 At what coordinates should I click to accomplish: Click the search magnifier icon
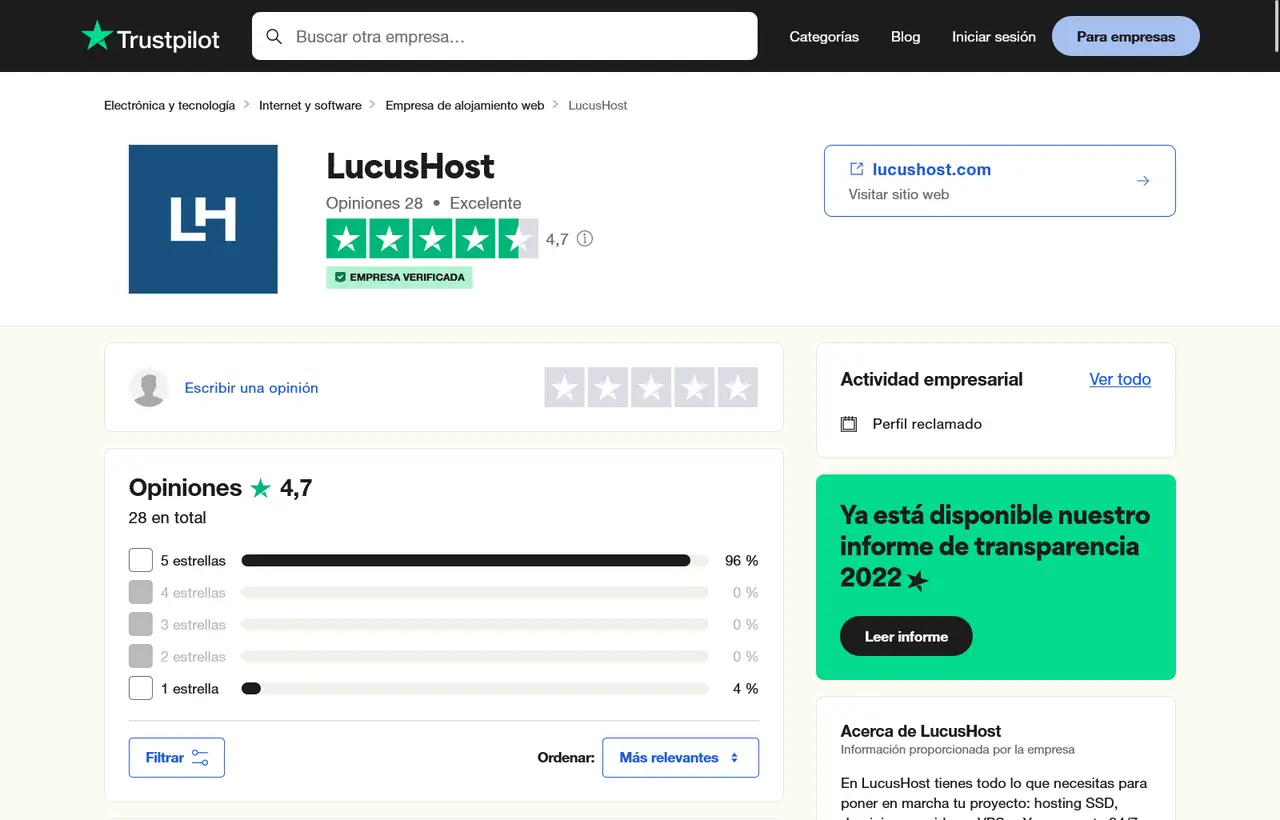[274, 37]
